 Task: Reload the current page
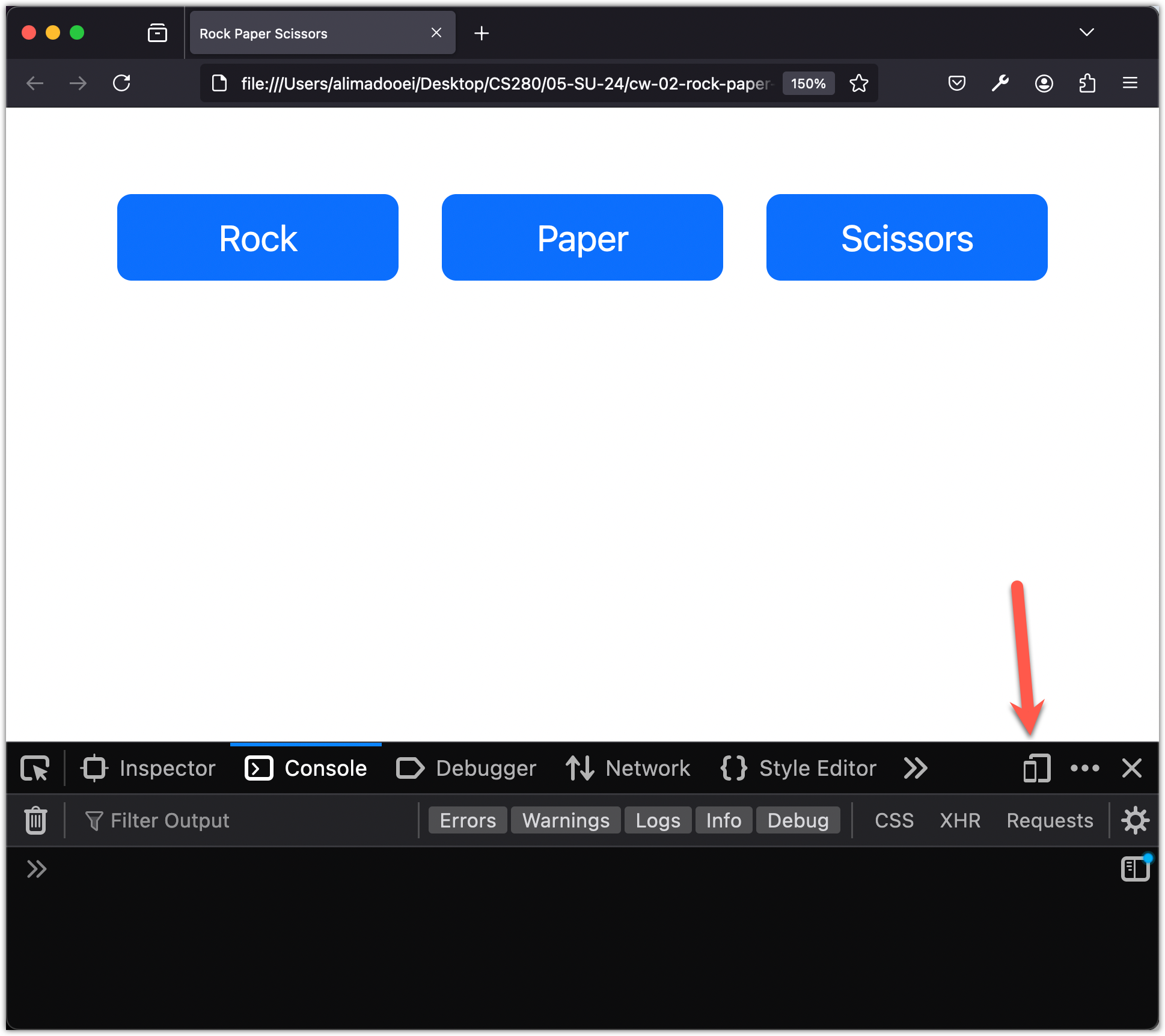coord(122,83)
